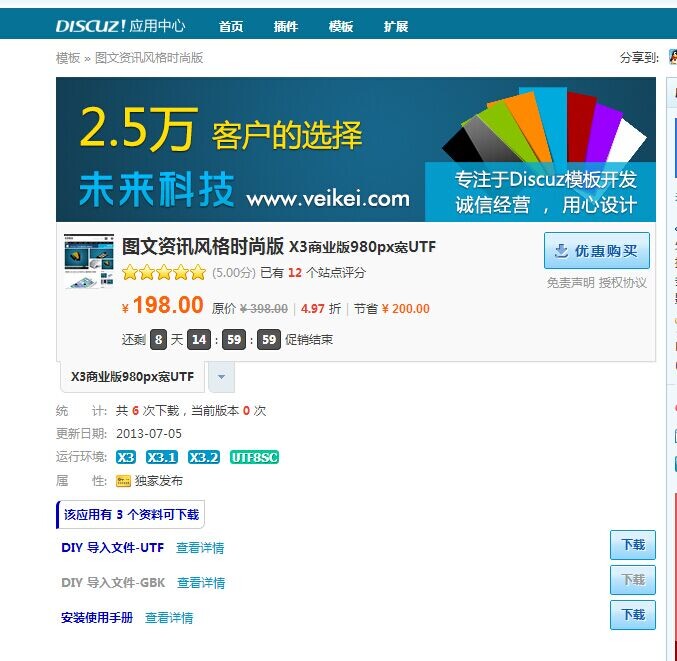Click the template title 图文资讯风格时尚版
This screenshot has height=661, width=677.
pos(203,246)
